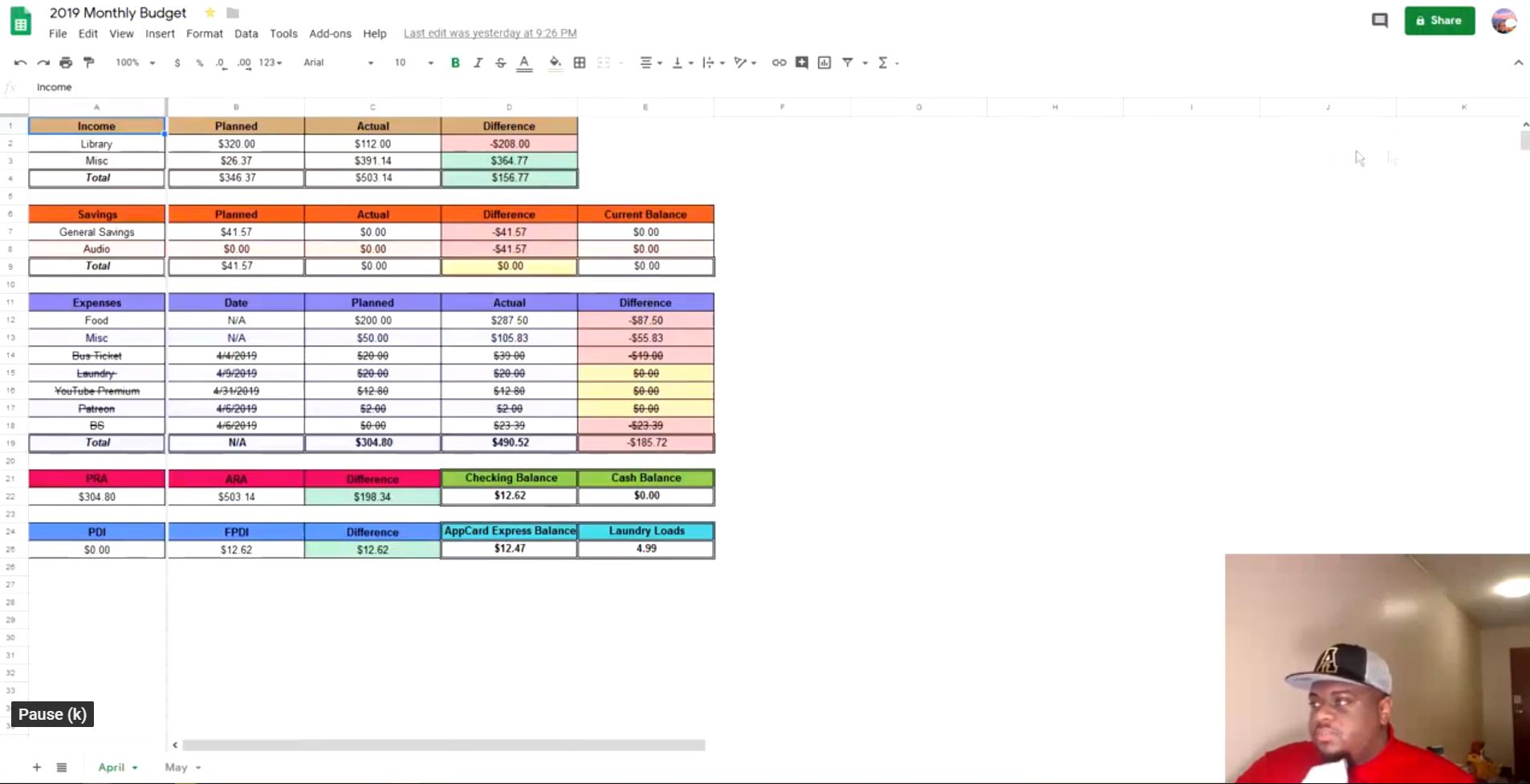1530x784 pixels.
Task: Click the Merge cells icon
Action: click(x=604, y=63)
